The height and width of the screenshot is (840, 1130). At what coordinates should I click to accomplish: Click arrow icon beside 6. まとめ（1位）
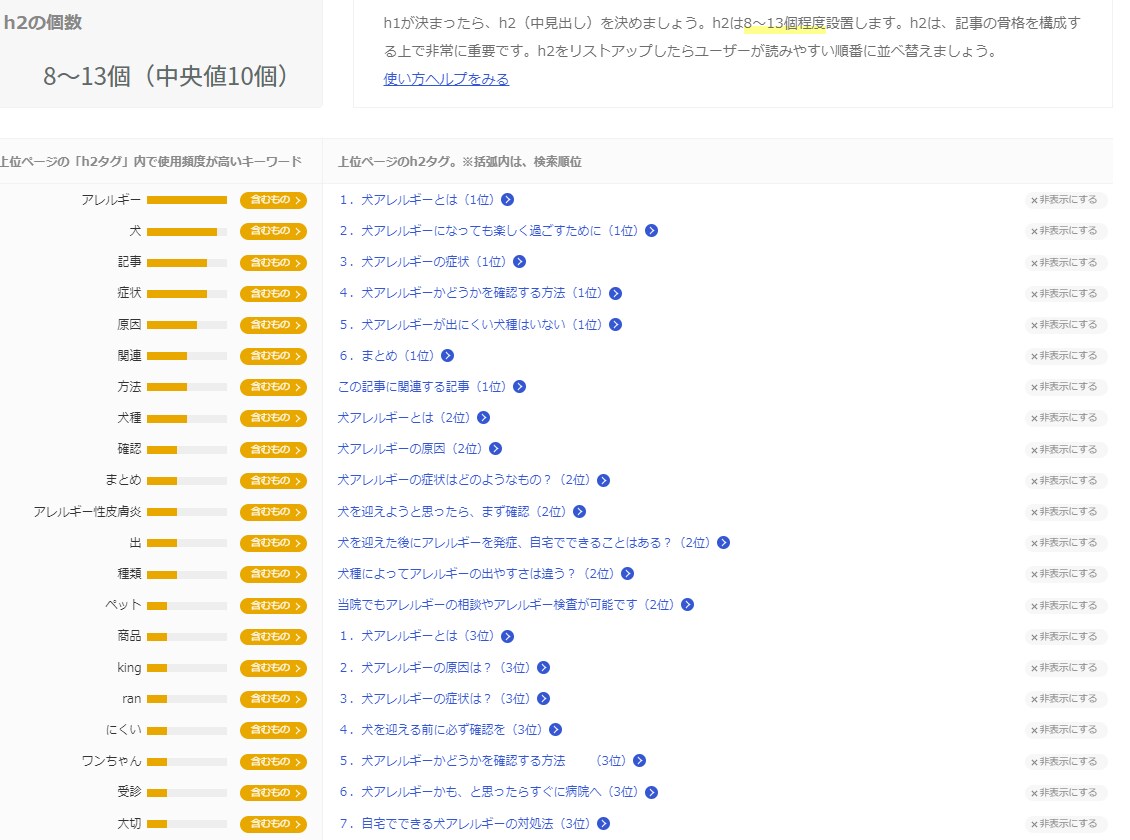click(x=448, y=355)
